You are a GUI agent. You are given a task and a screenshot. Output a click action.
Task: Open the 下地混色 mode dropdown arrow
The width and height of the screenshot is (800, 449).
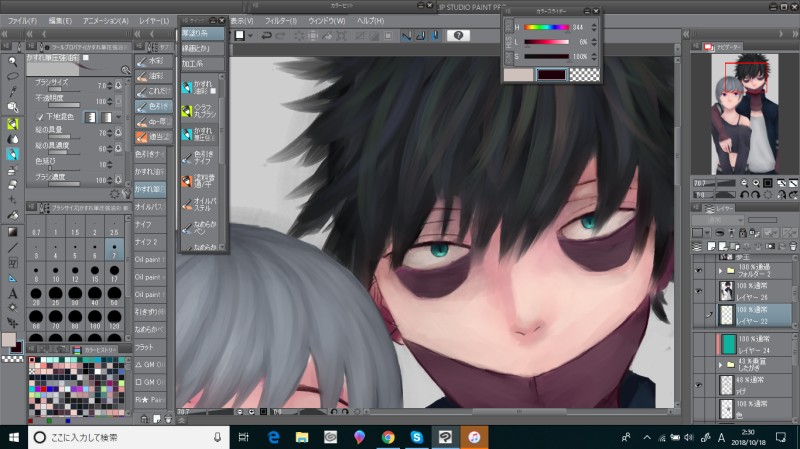point(118,117)
